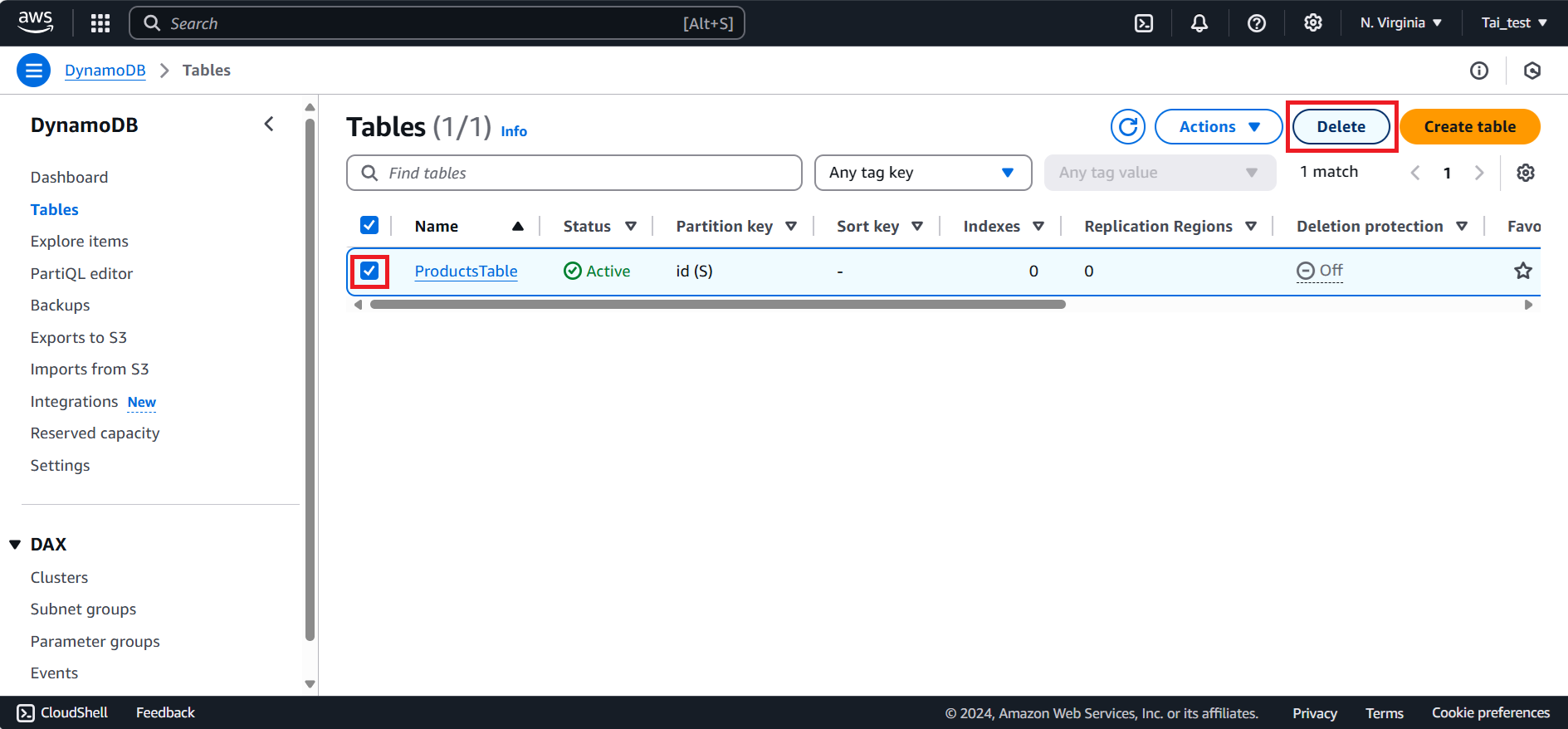Refresh the tables list
Viewport: 1568px width, 729px height.
tap(1128, 127)
